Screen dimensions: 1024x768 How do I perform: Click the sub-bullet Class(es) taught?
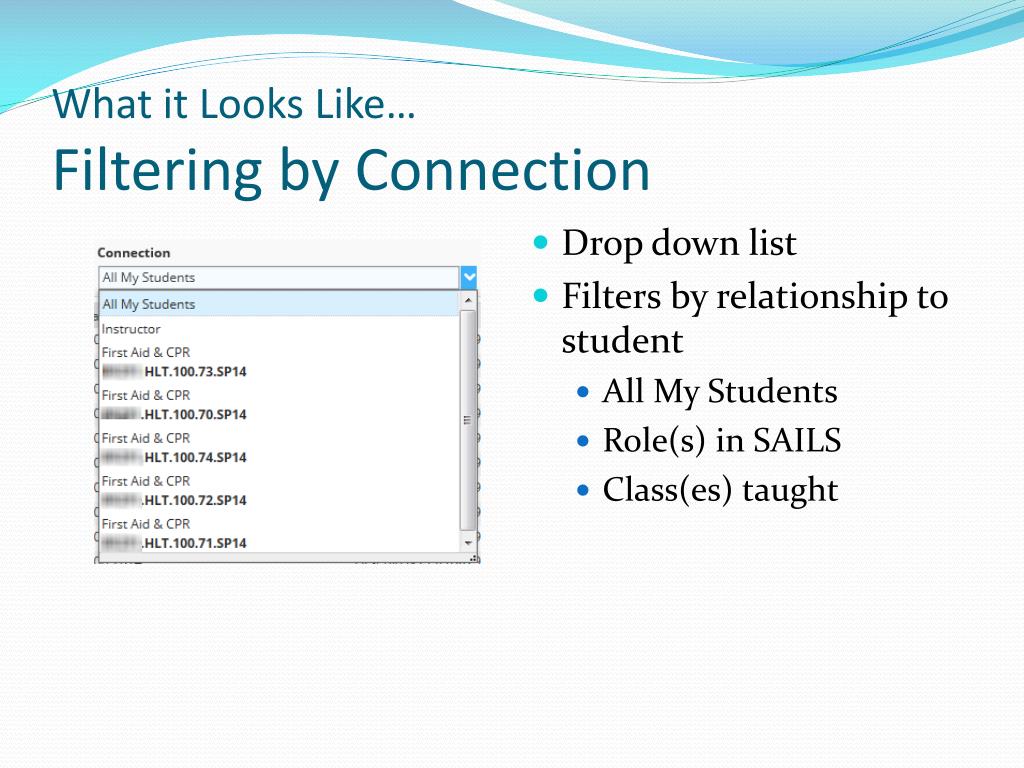[x=720, y=490]
